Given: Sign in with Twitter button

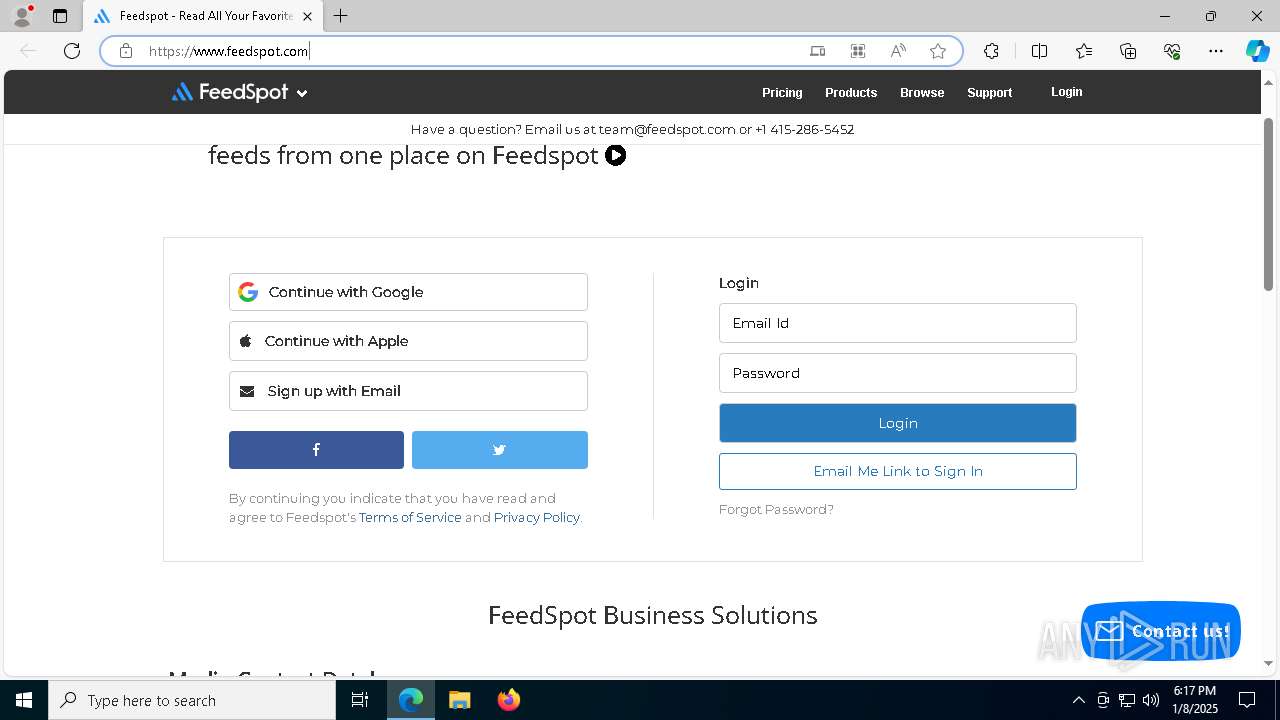Looking at the screenshot, I should [500, 450].
